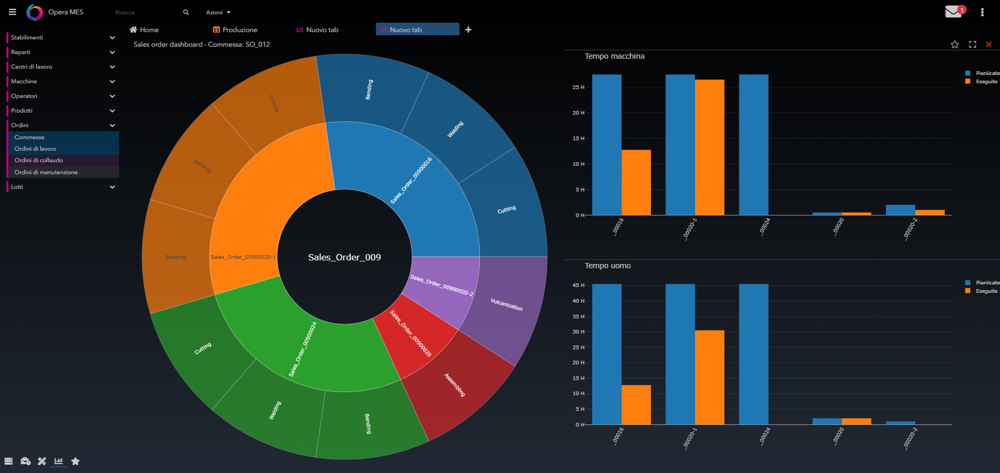The image size is (1000, 473).
Task: Add a new tab with plus icon
Action: [x=468, y=30]
